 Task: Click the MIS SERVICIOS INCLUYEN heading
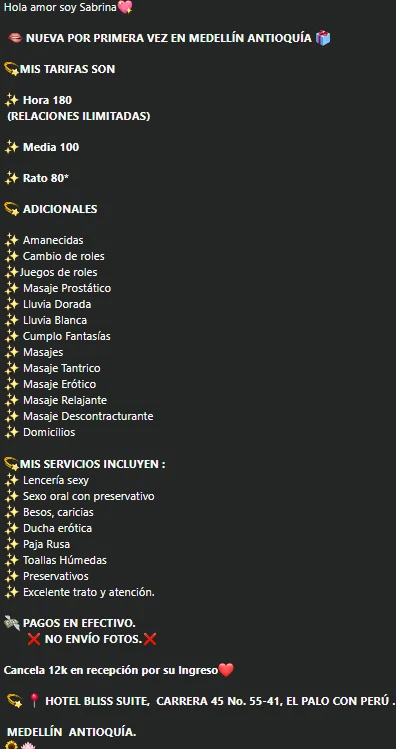click(x=93, y=464)
